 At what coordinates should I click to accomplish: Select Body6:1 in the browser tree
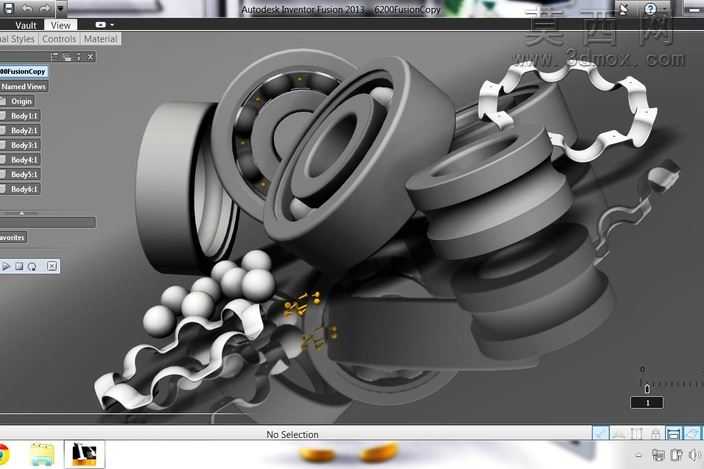[24, 189]
